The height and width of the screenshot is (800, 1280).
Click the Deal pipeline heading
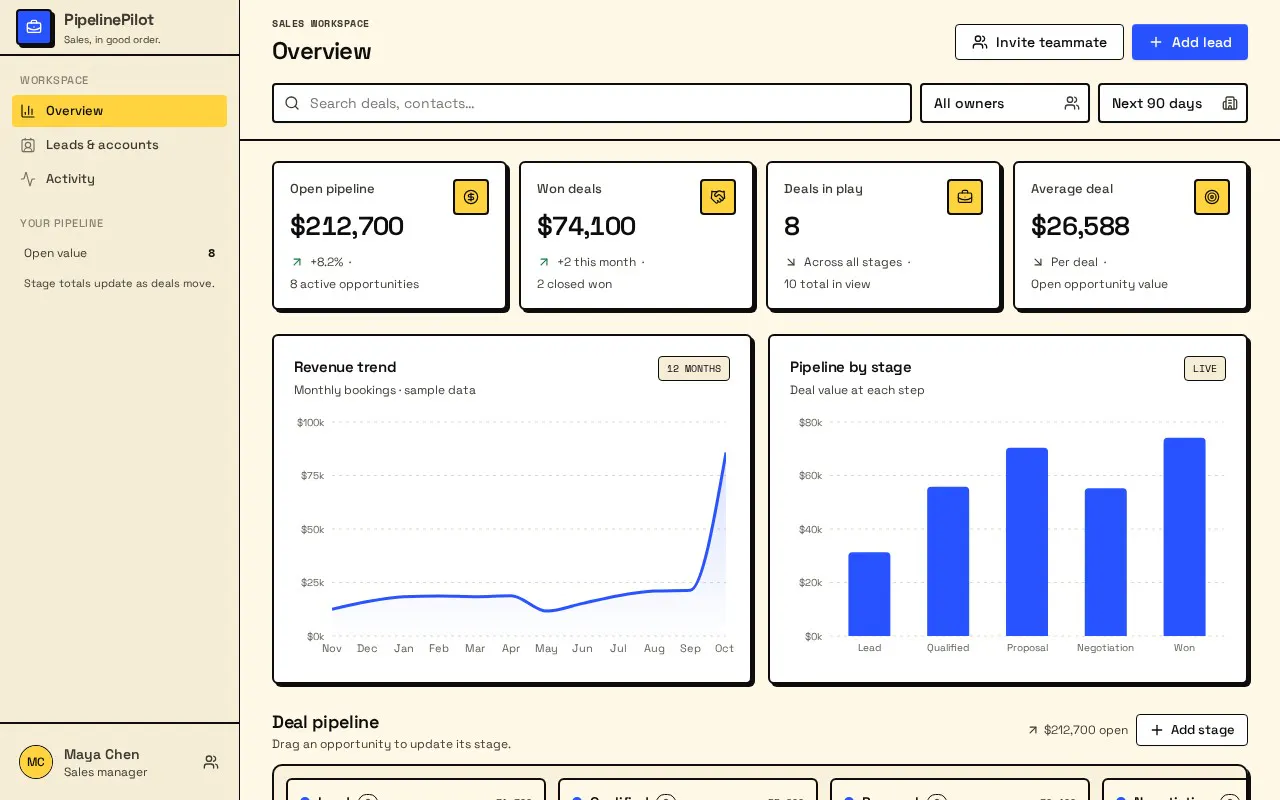point(325,722)
